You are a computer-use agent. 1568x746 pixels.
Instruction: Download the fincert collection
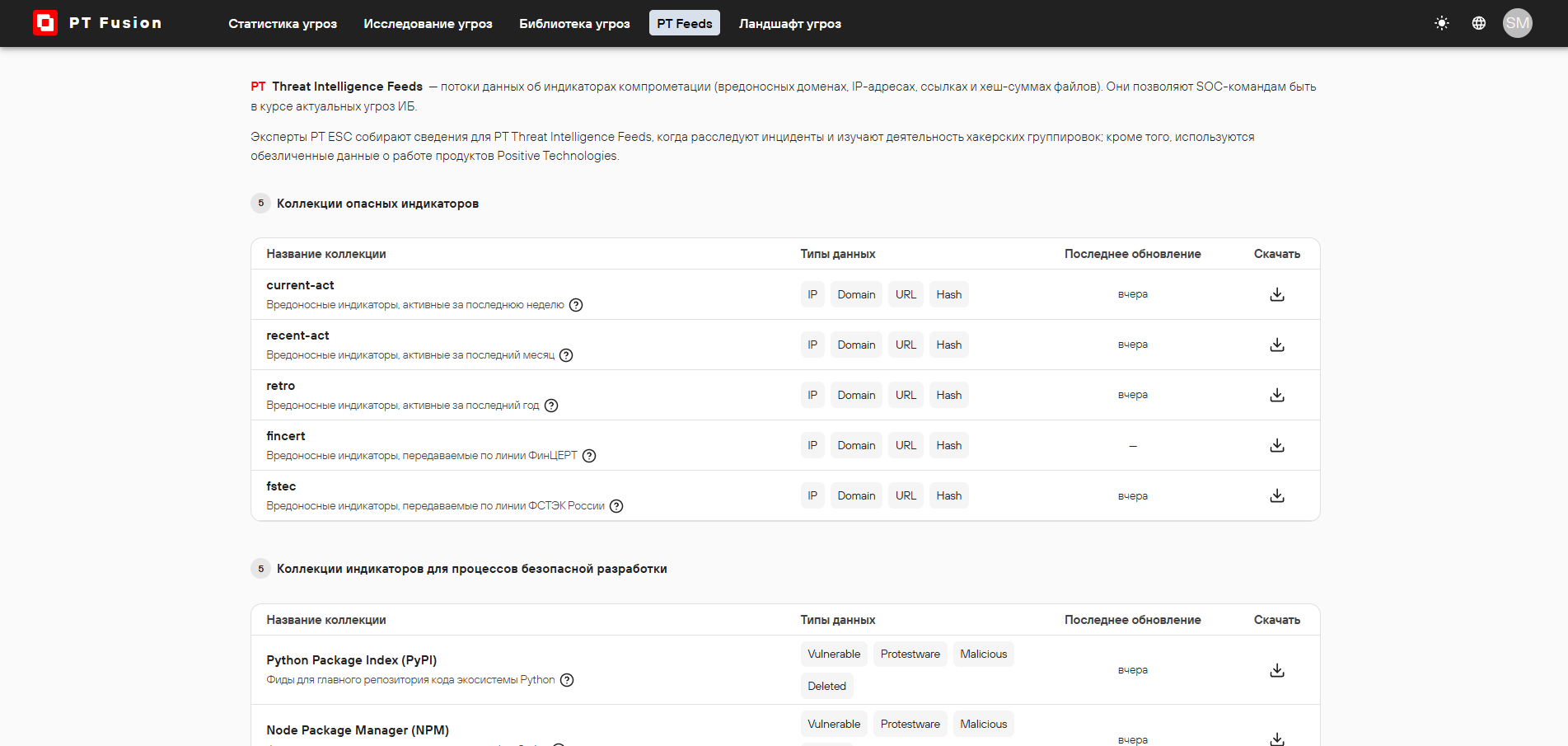(1277, 445)
